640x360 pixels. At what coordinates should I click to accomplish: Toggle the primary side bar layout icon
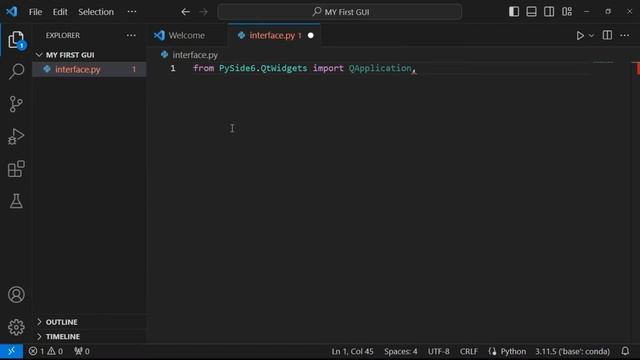click(514, 11)
